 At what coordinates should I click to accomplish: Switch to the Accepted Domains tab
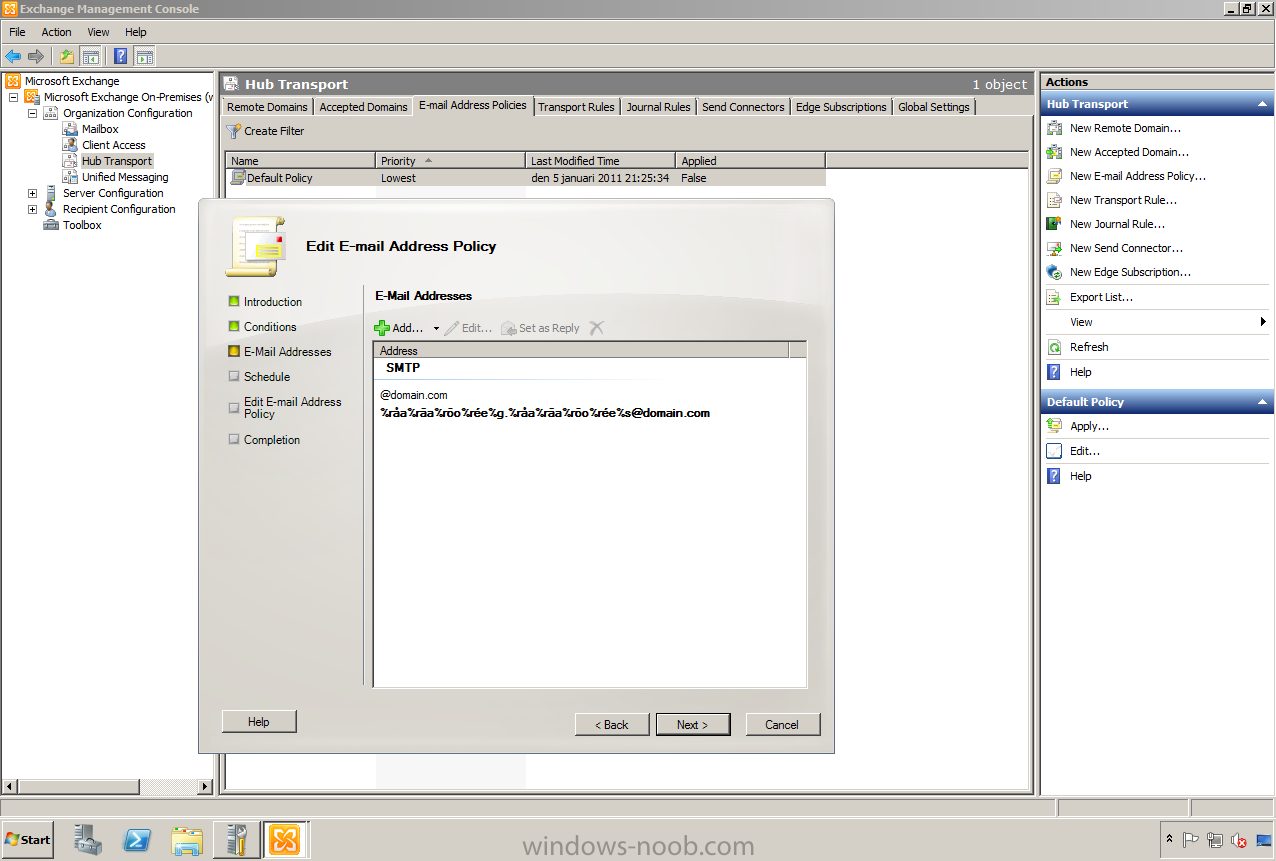coord(363,107)
